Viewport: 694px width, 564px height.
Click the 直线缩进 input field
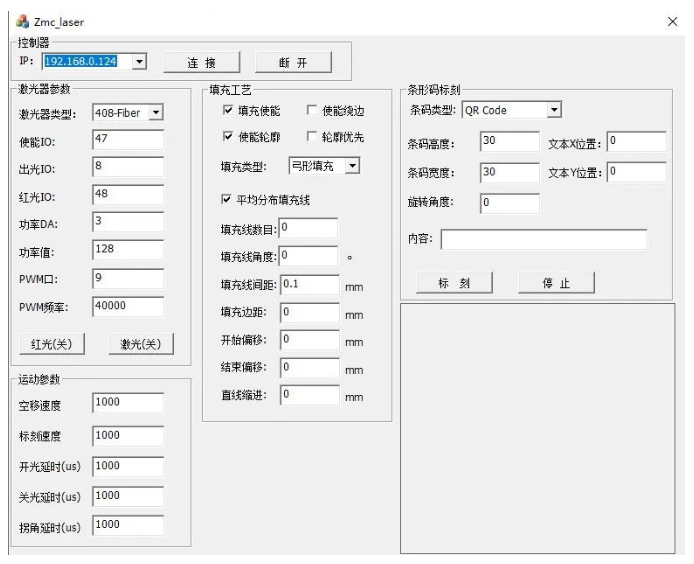click(310, 395)
